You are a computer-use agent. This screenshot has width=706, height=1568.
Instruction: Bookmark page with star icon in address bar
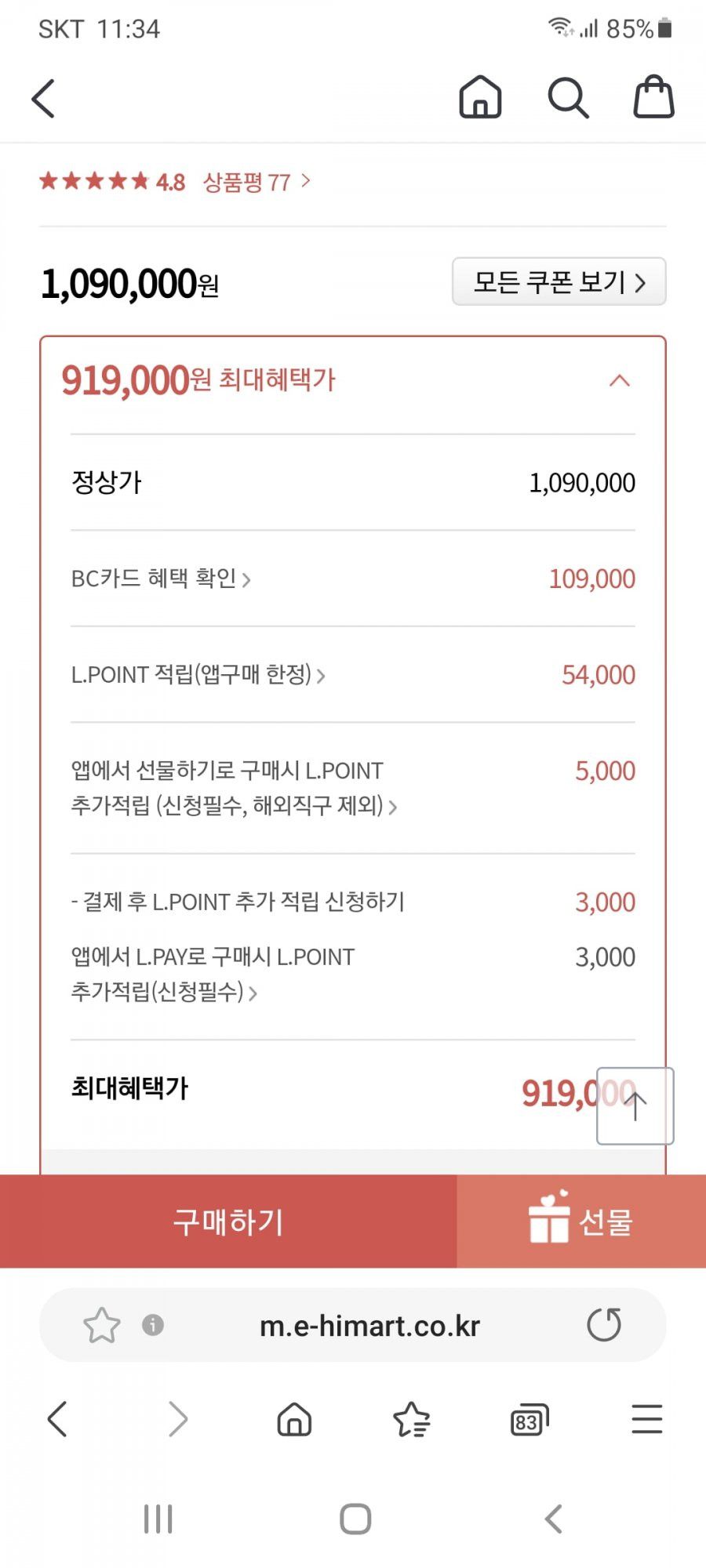102,1325
